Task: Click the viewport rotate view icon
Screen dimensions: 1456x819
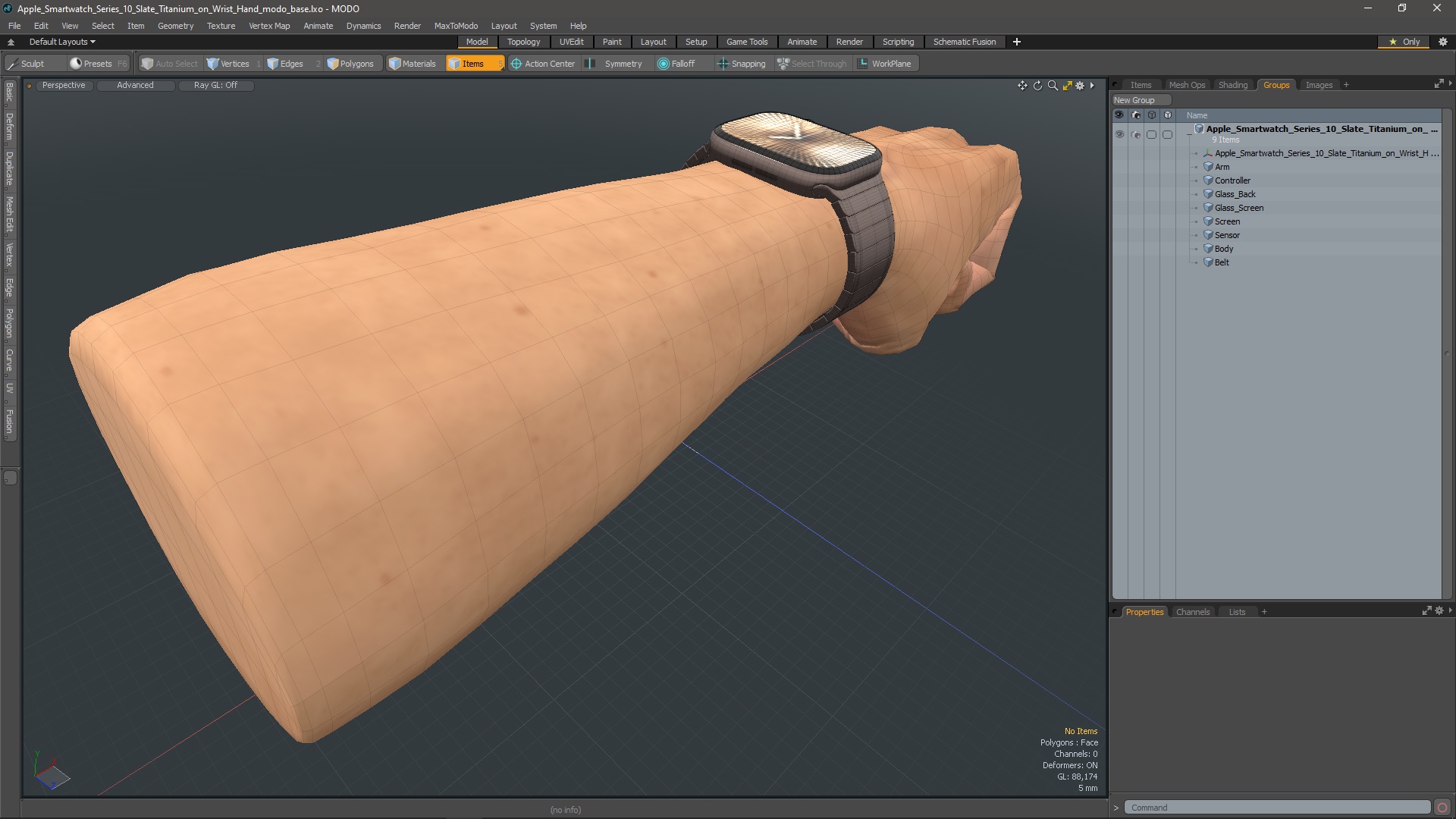Action: click(1037, 86)
